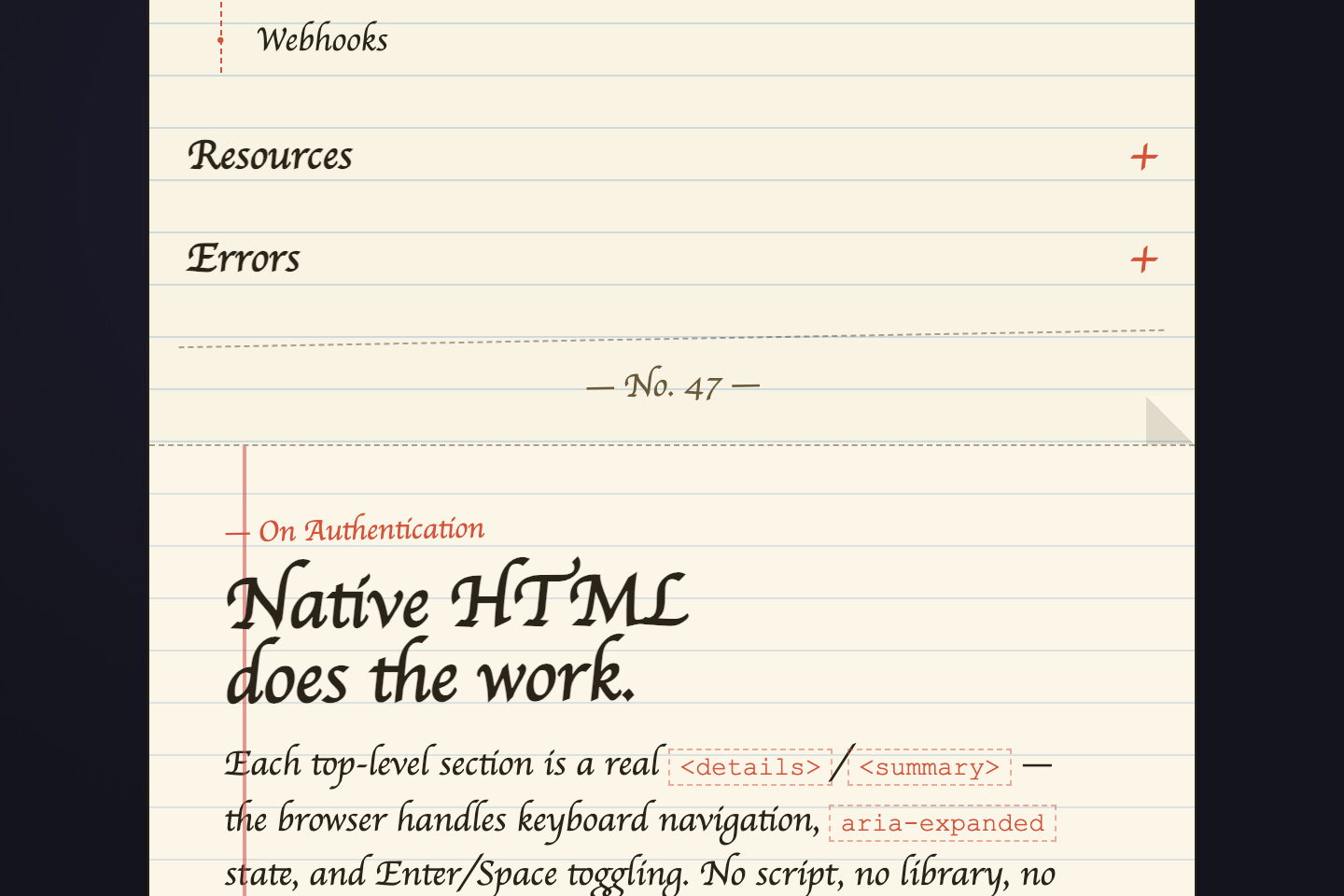Screen dimensions: 1344x896
Task: Click the 'No. 47' page number
Action: tap(673, 385)
